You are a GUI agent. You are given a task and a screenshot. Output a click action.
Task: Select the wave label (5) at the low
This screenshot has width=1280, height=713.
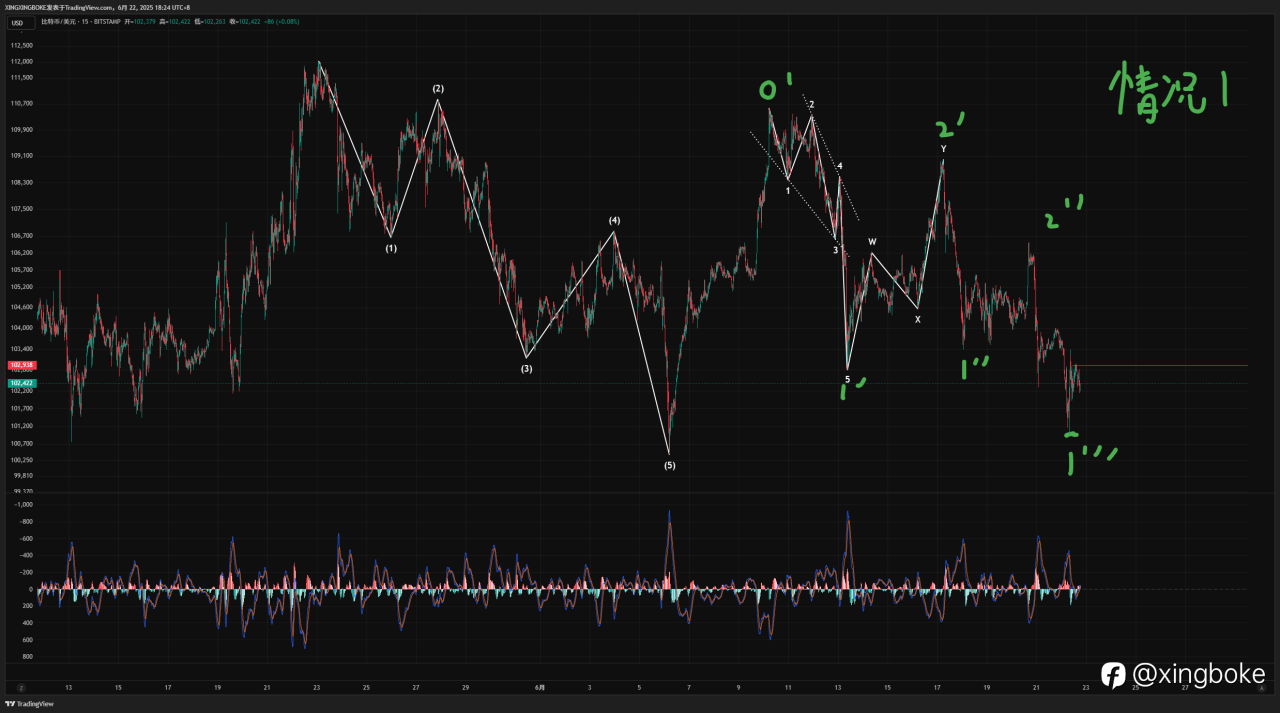pos(669,465)
